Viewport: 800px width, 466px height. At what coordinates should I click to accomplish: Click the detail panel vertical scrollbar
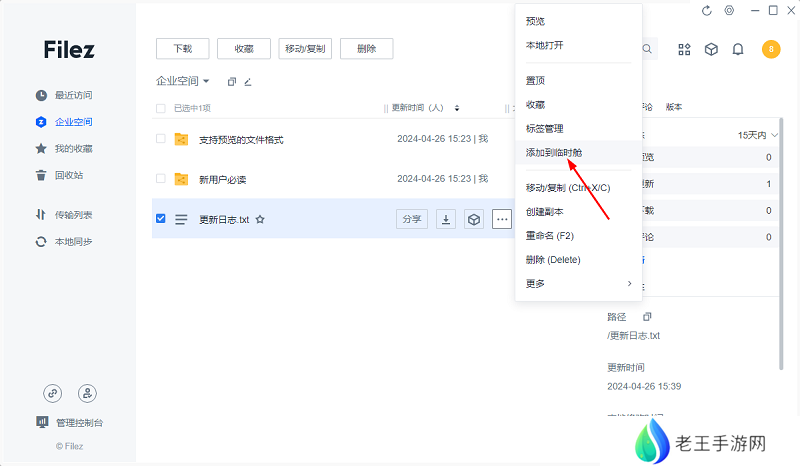click(x=781, y=243)
